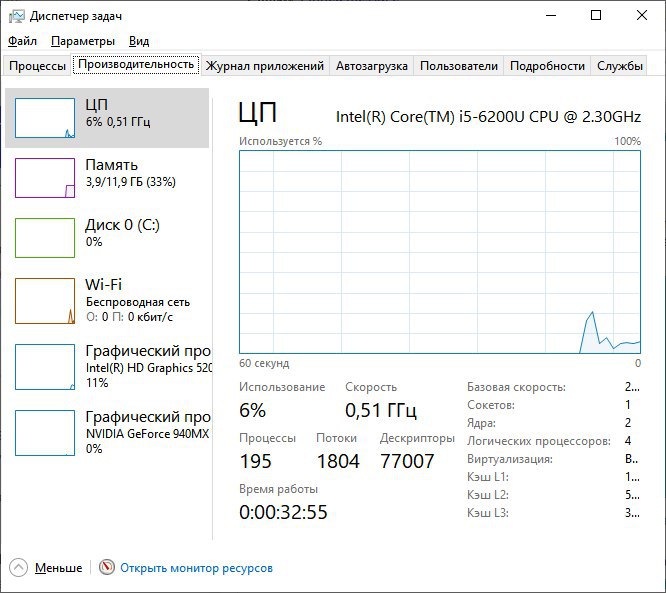Screen dimensions: 666x593
Task: Click the Скорость 0,51 ГГц value
Action: (381, 410)
